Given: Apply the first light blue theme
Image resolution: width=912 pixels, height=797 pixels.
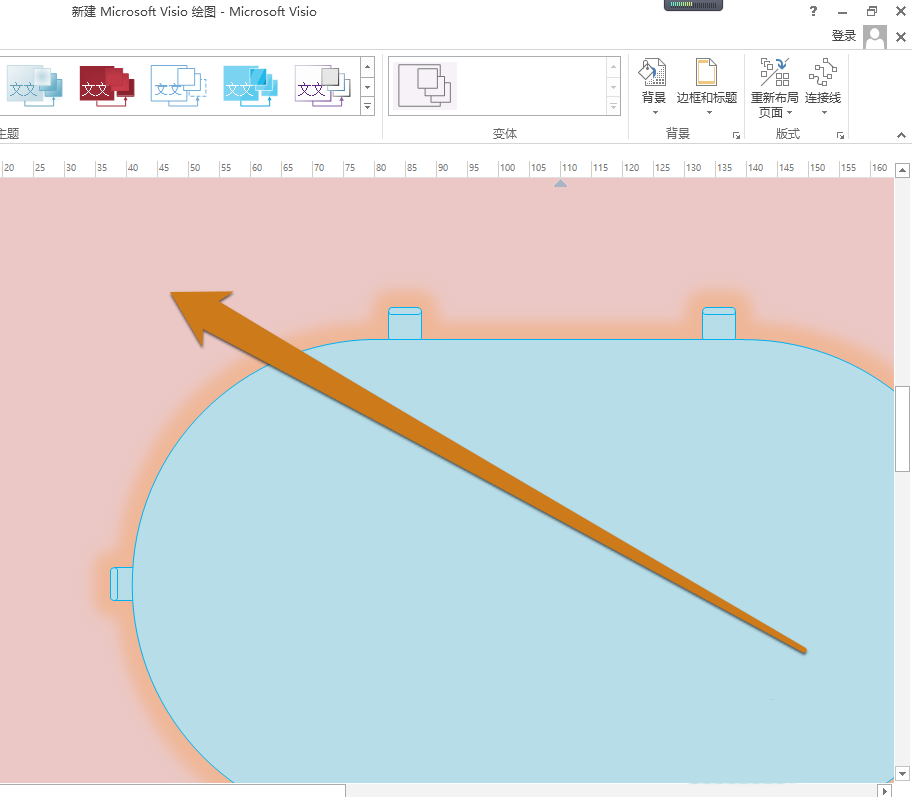Looking at the screenshot, I should pos(34,86).
